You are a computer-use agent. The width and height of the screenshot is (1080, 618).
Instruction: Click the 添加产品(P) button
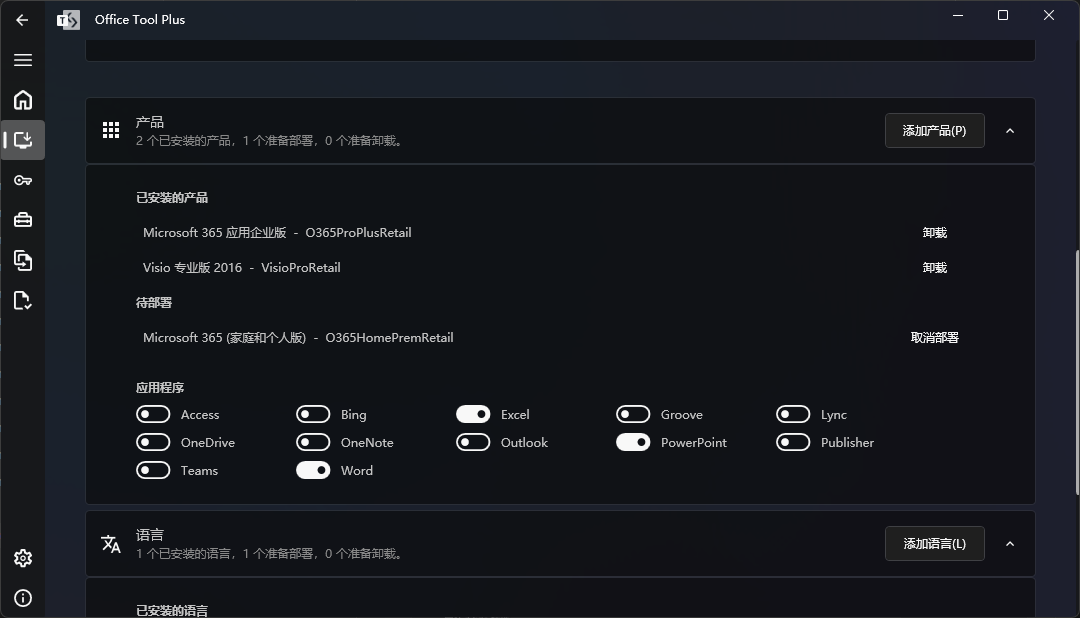(935, 131)
